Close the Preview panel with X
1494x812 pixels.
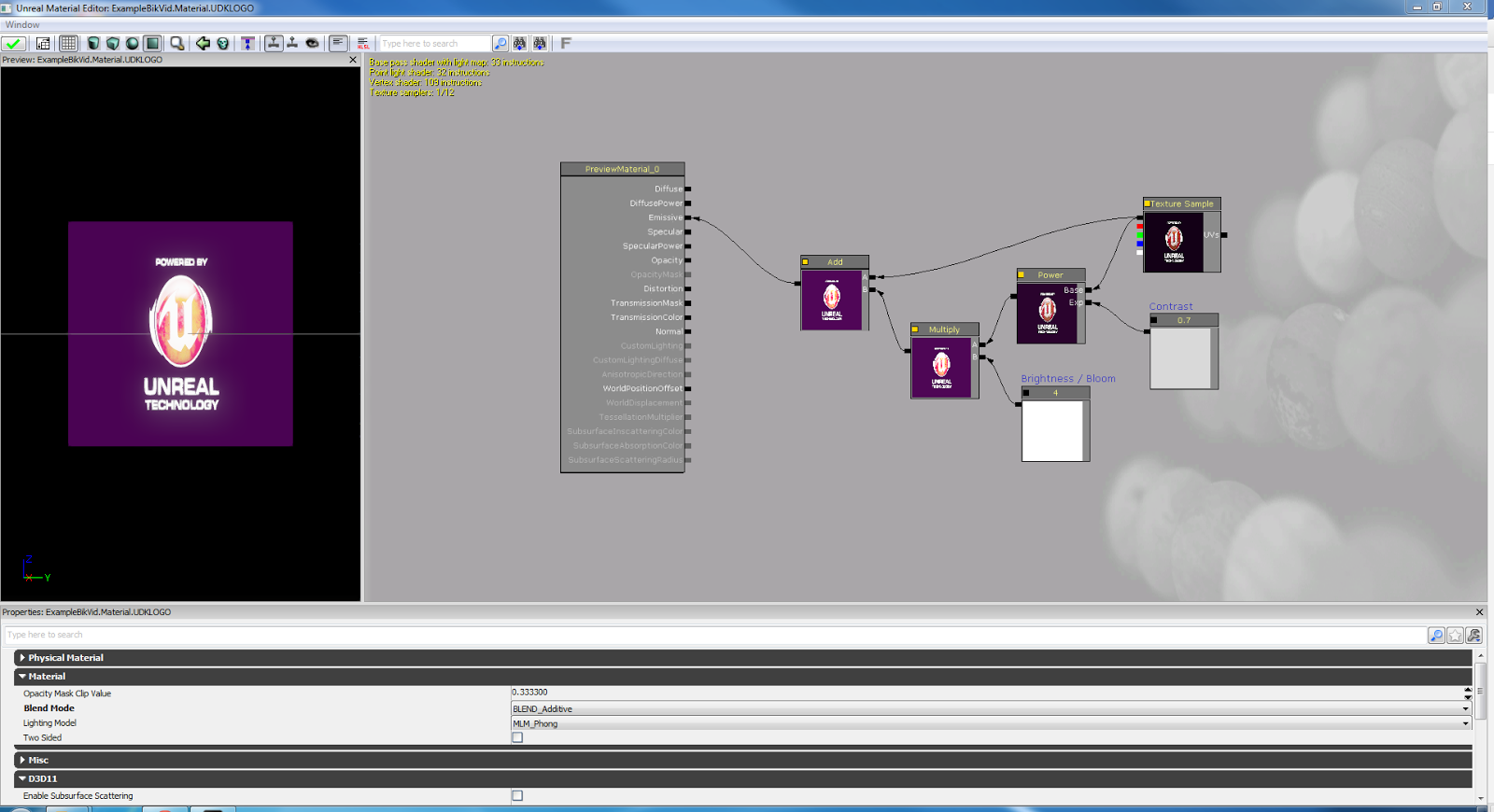point(353,60)
